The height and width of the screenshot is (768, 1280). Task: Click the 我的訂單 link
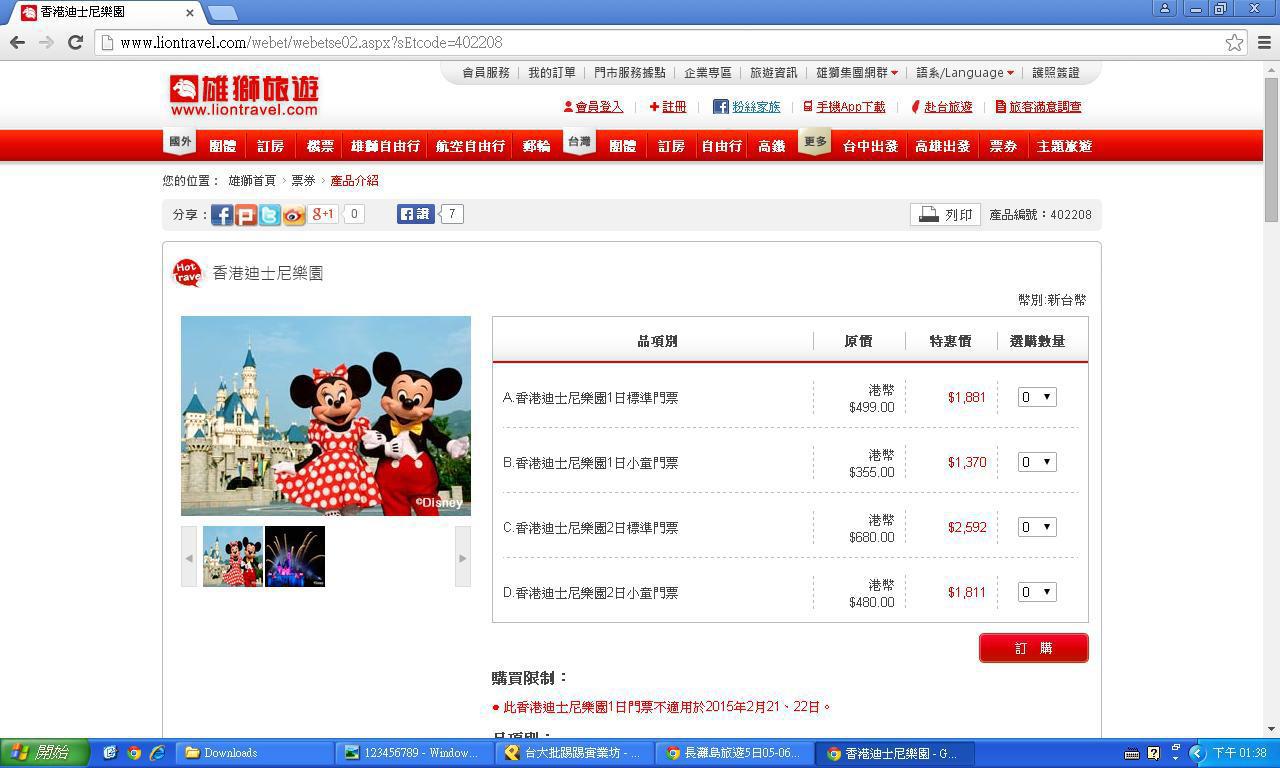pos(552,73)
